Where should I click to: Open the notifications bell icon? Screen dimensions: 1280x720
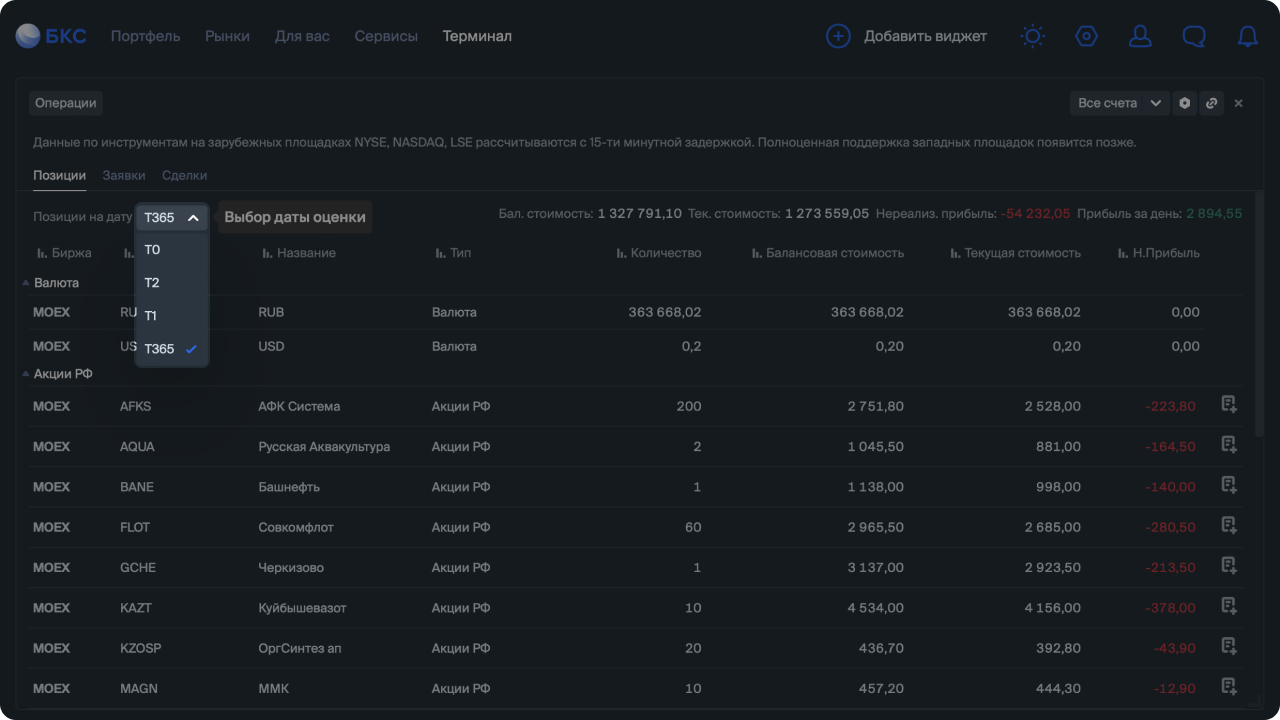coord(1248,36)
